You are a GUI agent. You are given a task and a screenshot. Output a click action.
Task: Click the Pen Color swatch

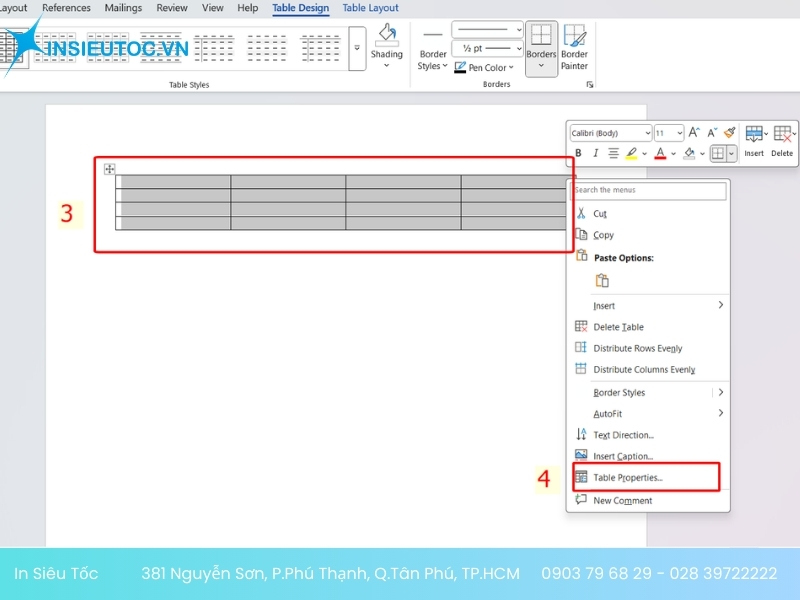coord(461,68)
